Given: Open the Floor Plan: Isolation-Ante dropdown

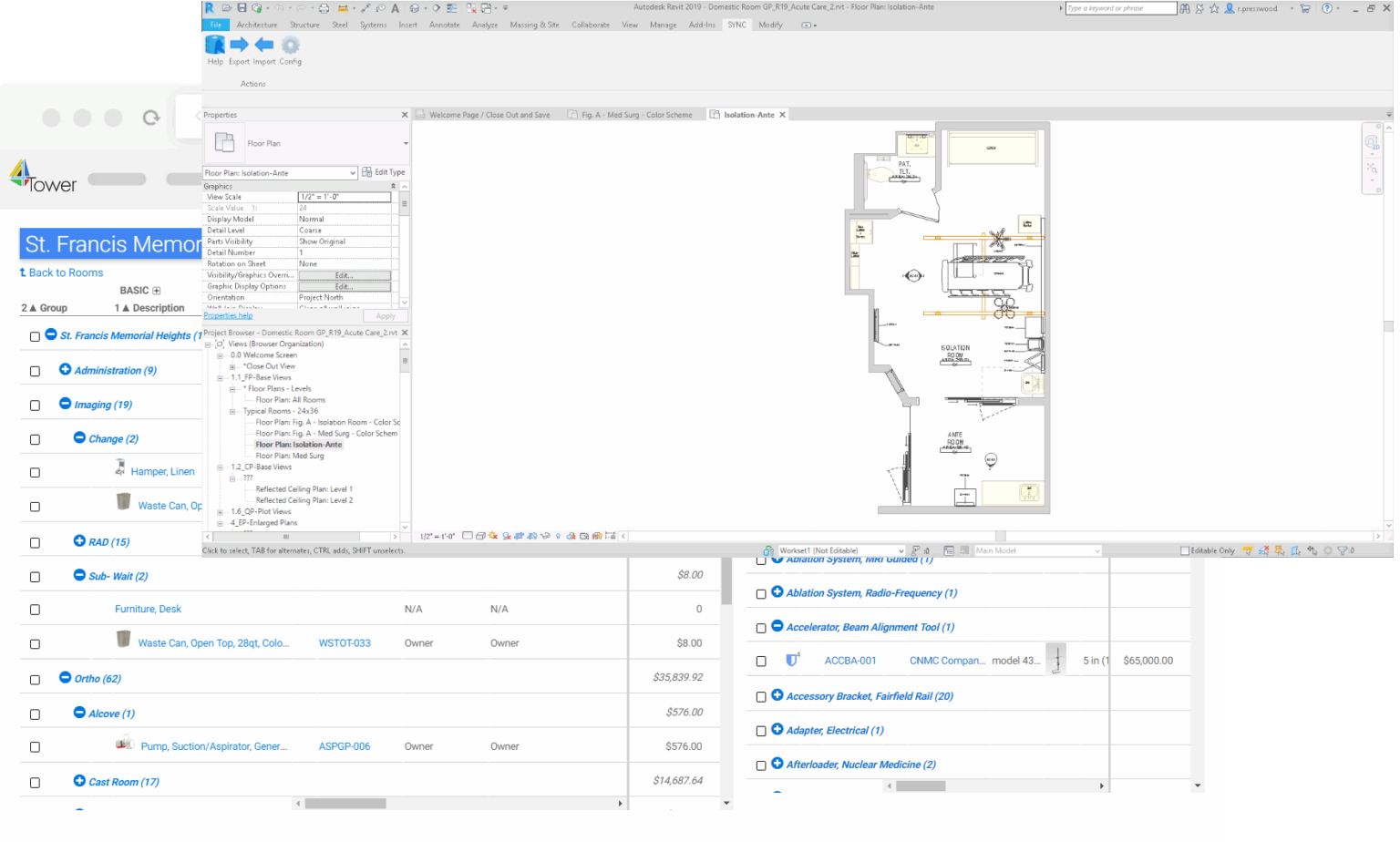Looking at the screenshot, I should pyautogui.click(x=352, y=173).
